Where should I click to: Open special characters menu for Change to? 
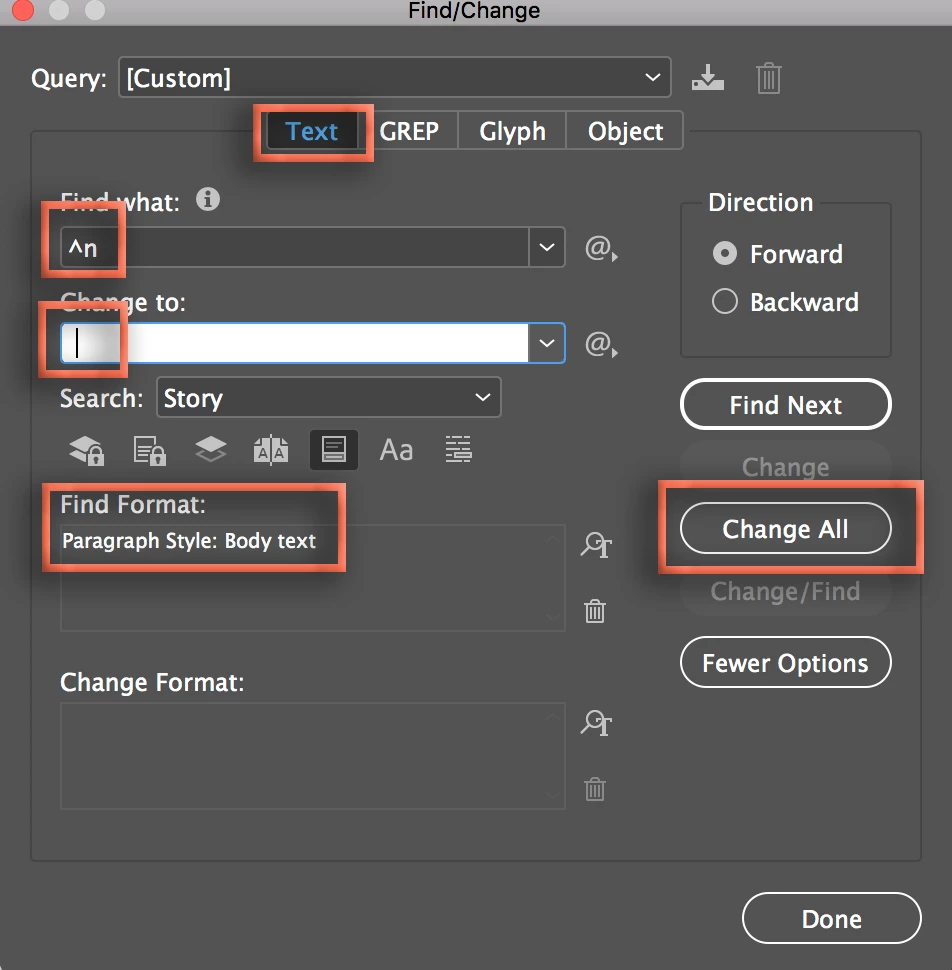pyautogui.click(x=601, y=344)
